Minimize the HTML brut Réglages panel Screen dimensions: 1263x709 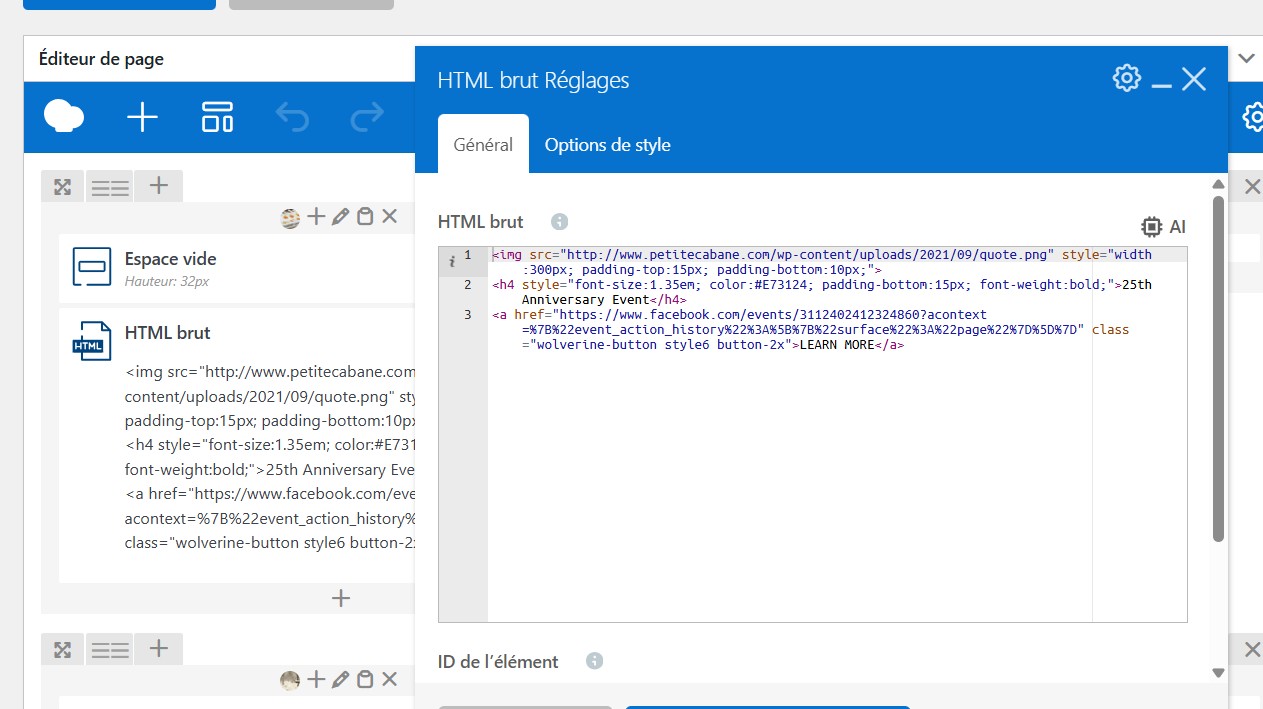click(1161, 80)
